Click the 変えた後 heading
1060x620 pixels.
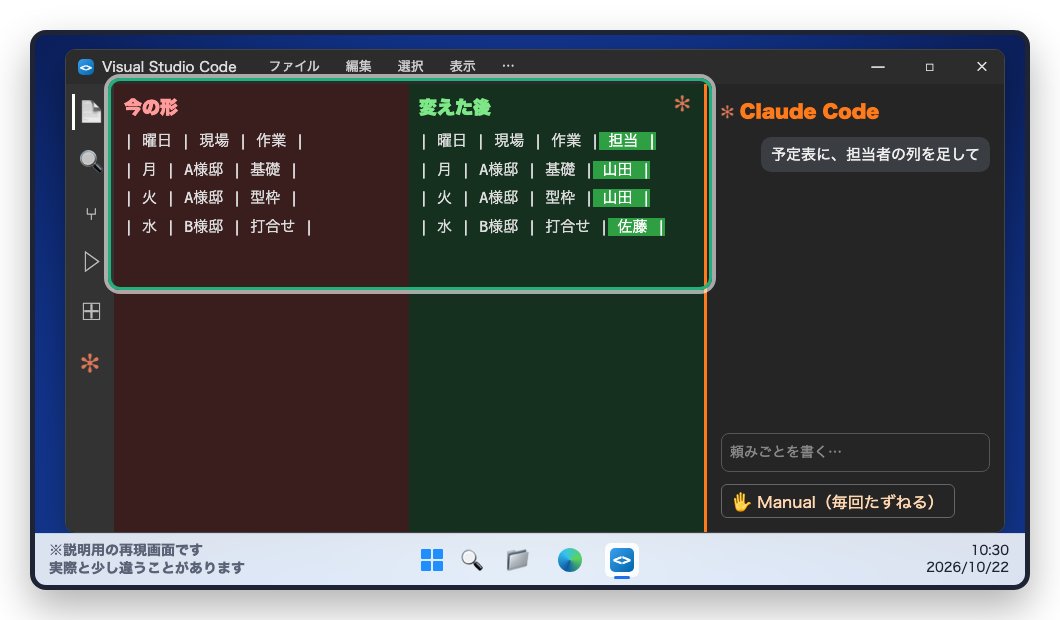[455, 107]
